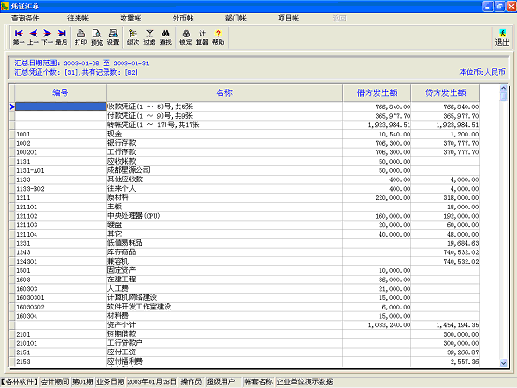The image size is (517, 388).
Task: Click the 退出 exit icon
Action: coord(502,37)
